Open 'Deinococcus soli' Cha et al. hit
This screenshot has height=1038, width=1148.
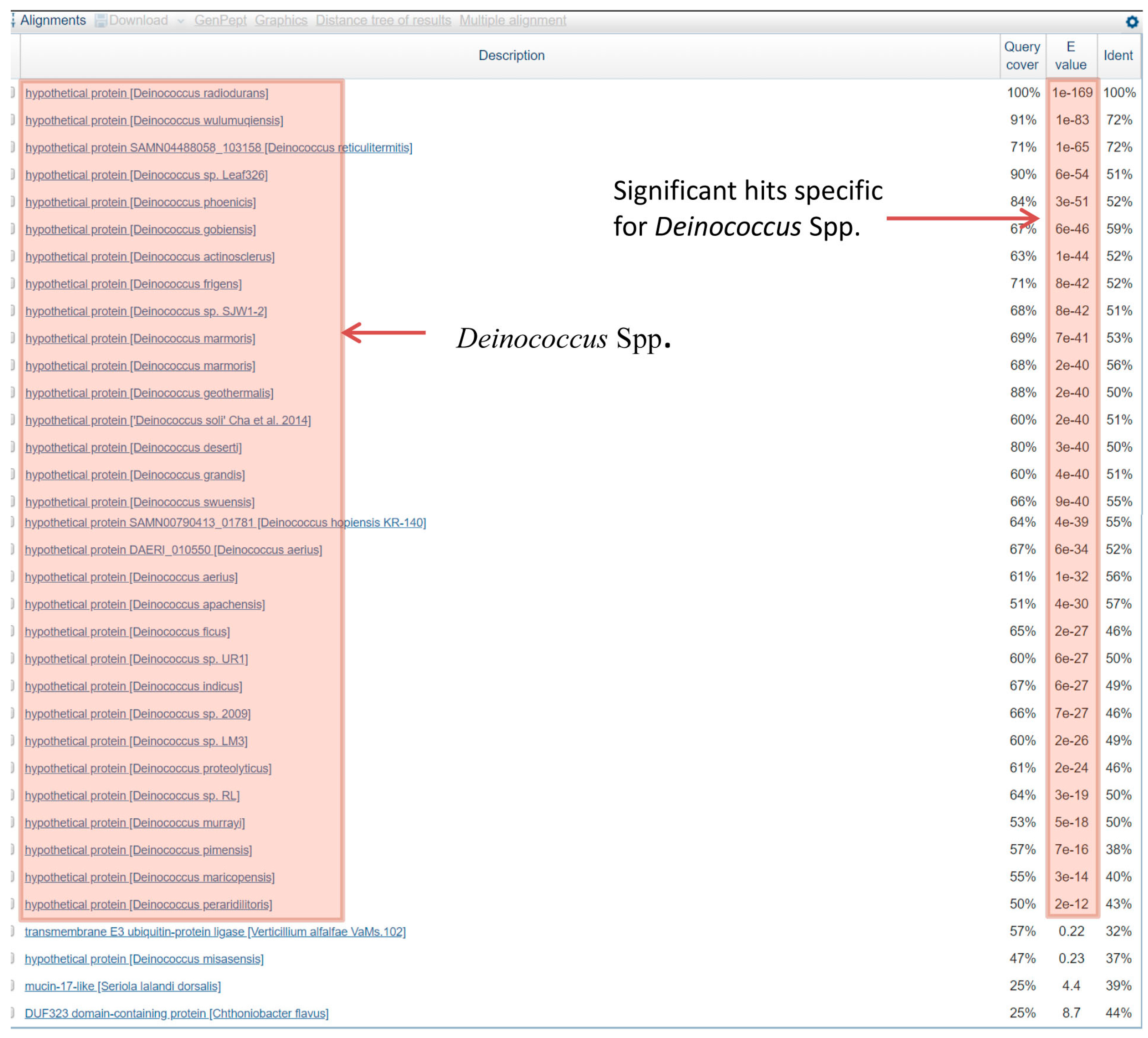[168, 421]
